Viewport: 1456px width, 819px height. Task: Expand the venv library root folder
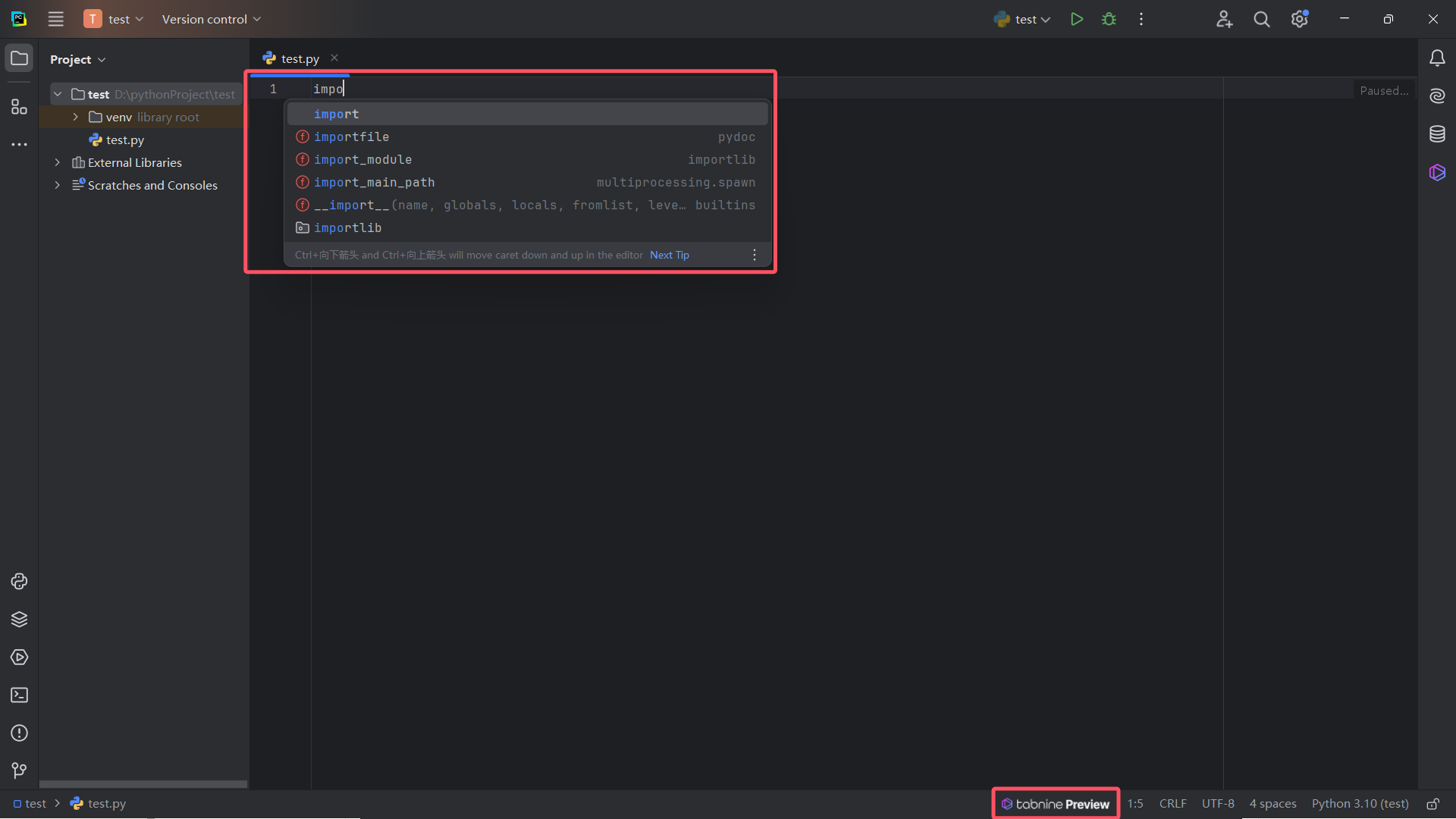pyautogui.click(x=76, y=117)
